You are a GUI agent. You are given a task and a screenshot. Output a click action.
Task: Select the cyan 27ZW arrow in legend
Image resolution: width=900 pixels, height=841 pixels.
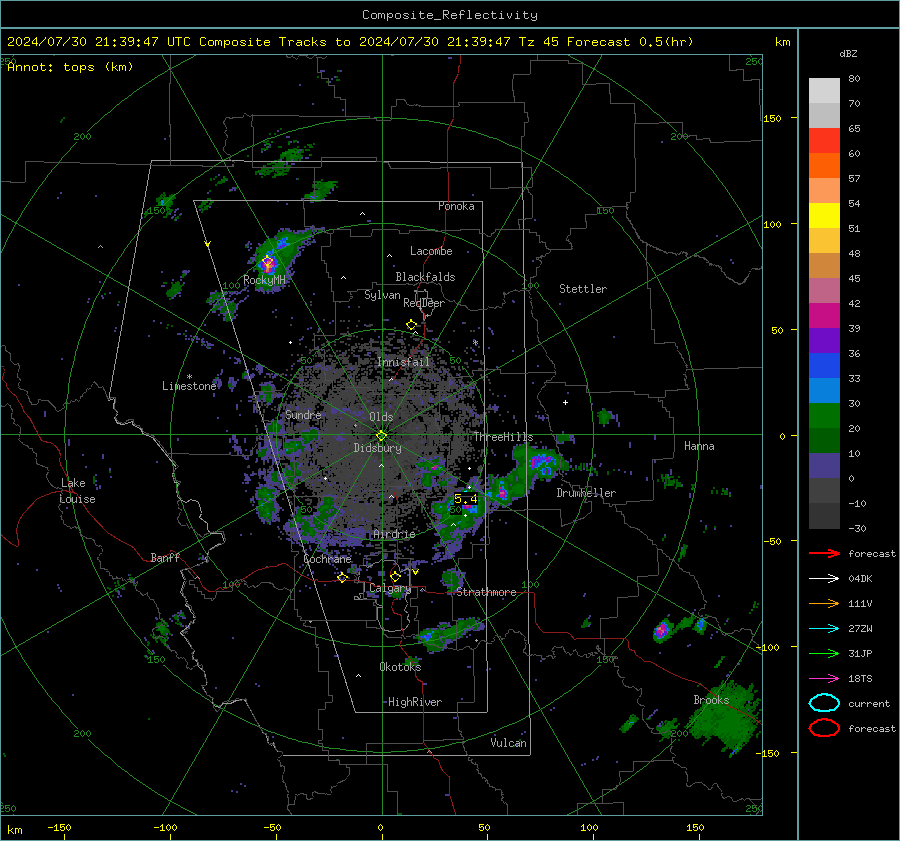click(824, 629)
